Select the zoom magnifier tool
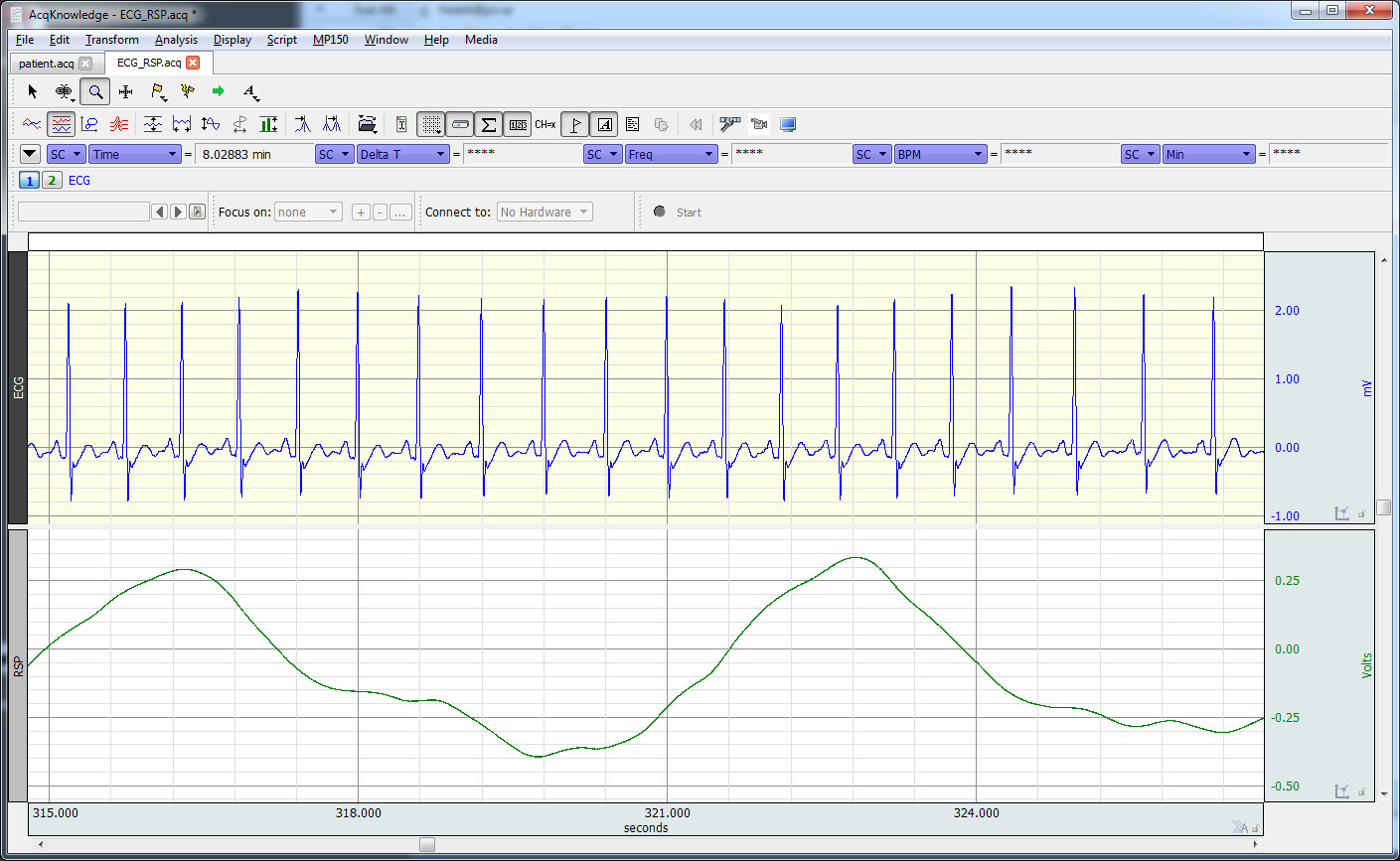The height and width of the screenshot is (861, 1400). pyautogui.click(x=94, y=91)
